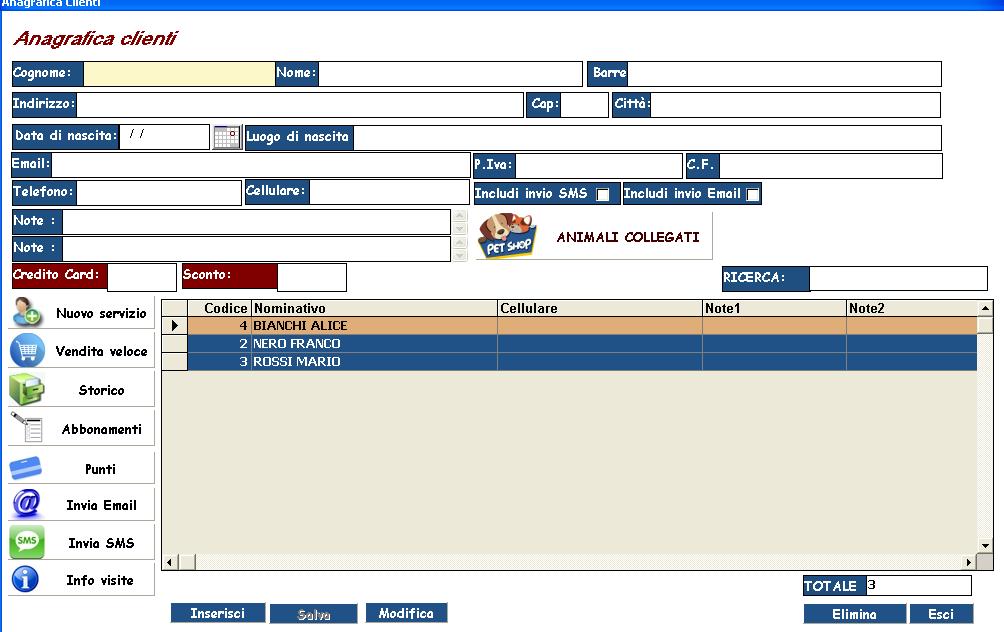
Task: Click the Elimina button
Action: coord(854,614)
